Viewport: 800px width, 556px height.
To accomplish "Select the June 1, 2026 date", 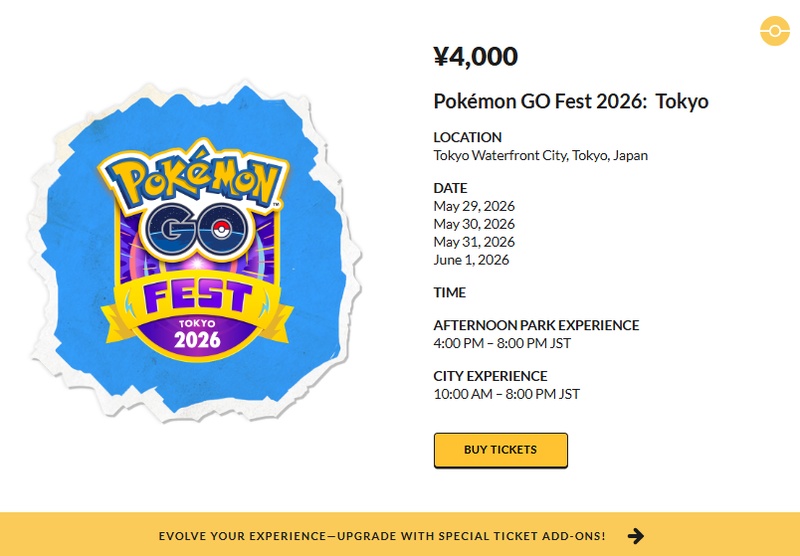I will click(x=471, y=260).
